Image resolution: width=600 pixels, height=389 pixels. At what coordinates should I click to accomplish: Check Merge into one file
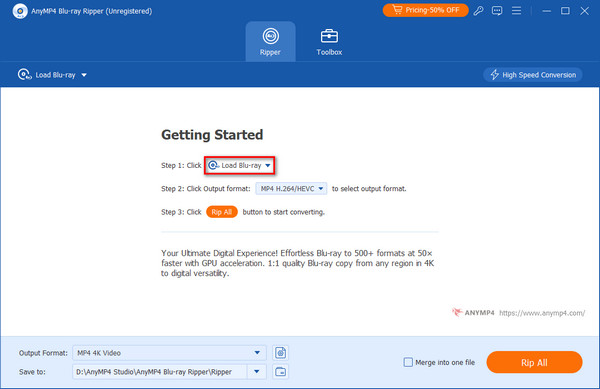point(408,362)
